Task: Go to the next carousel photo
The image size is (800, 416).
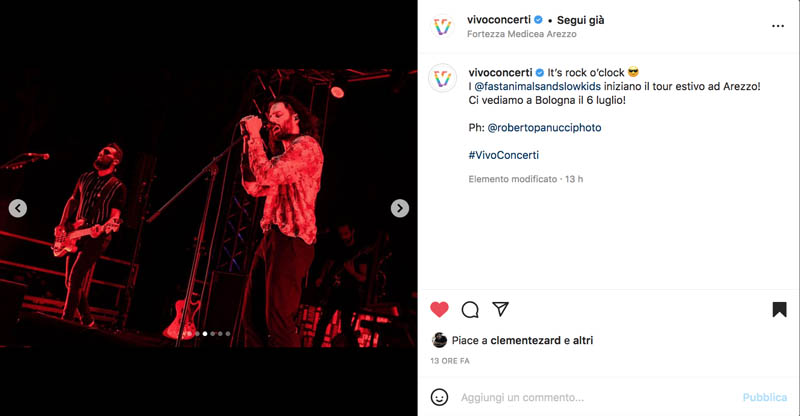Action: pyautogui.click(x=399, y=208)
